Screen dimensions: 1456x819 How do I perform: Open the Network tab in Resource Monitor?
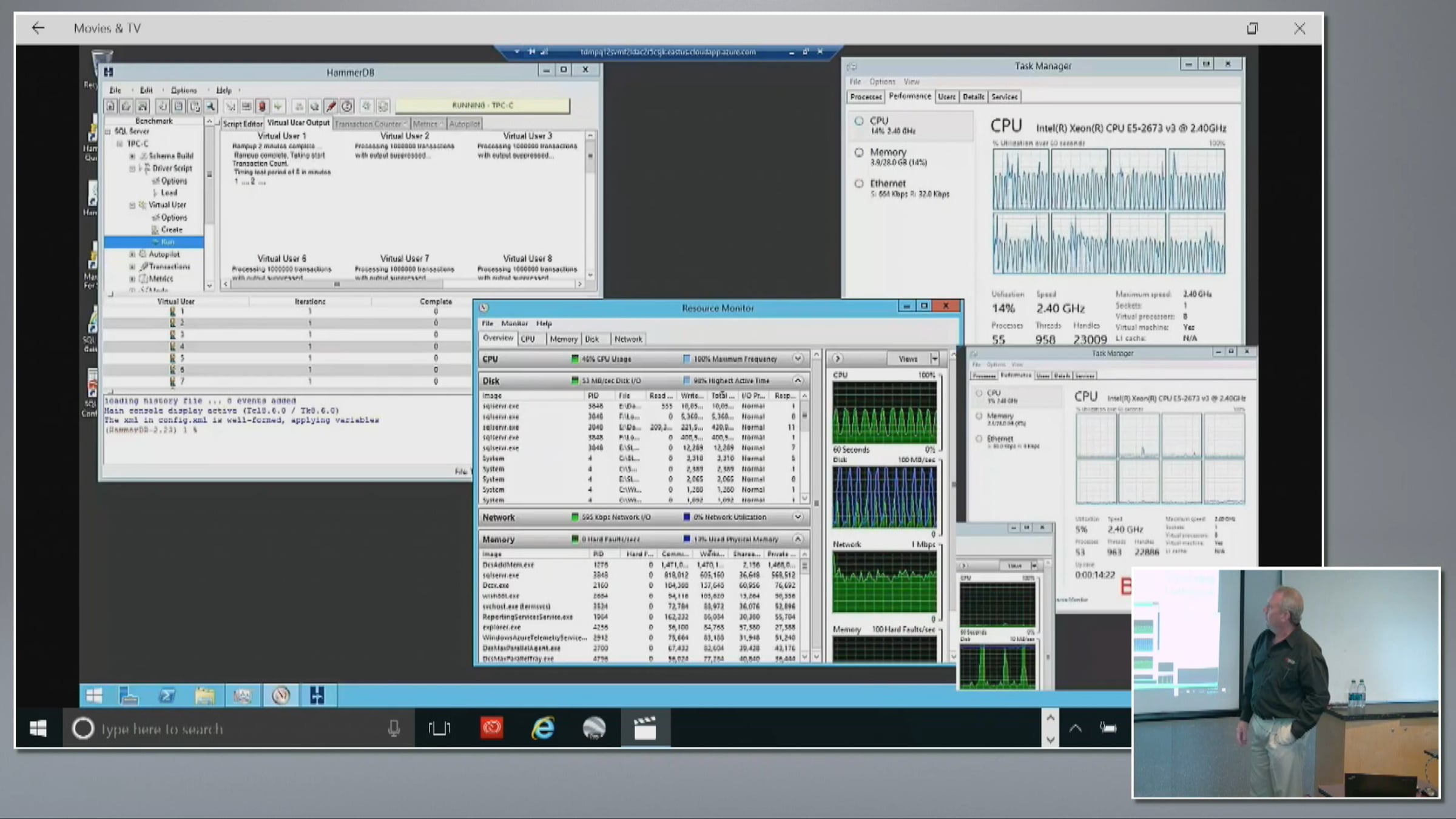(x=628, y=339)
